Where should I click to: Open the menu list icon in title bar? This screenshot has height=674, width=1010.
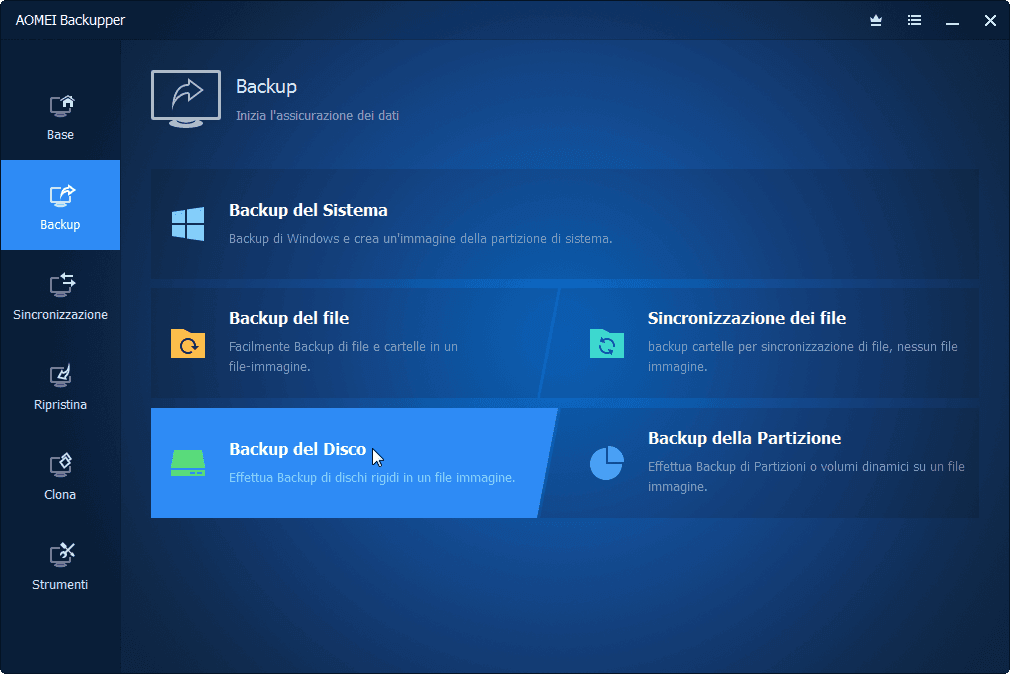pos(914,21)
